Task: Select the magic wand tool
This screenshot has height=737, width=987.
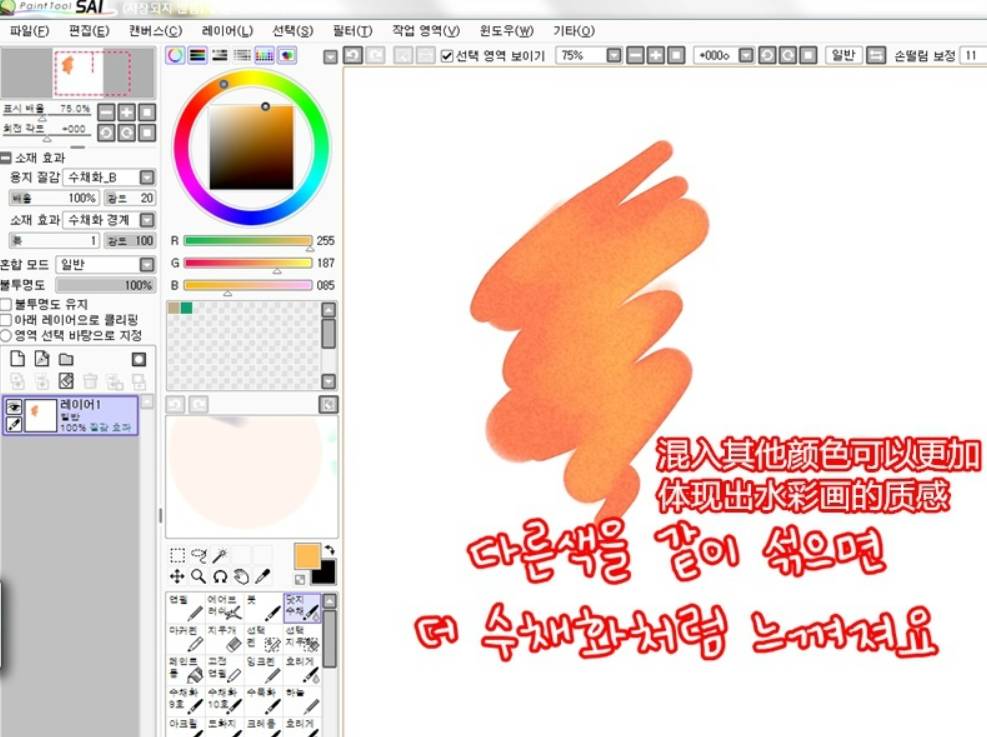Action: point(220,555)
